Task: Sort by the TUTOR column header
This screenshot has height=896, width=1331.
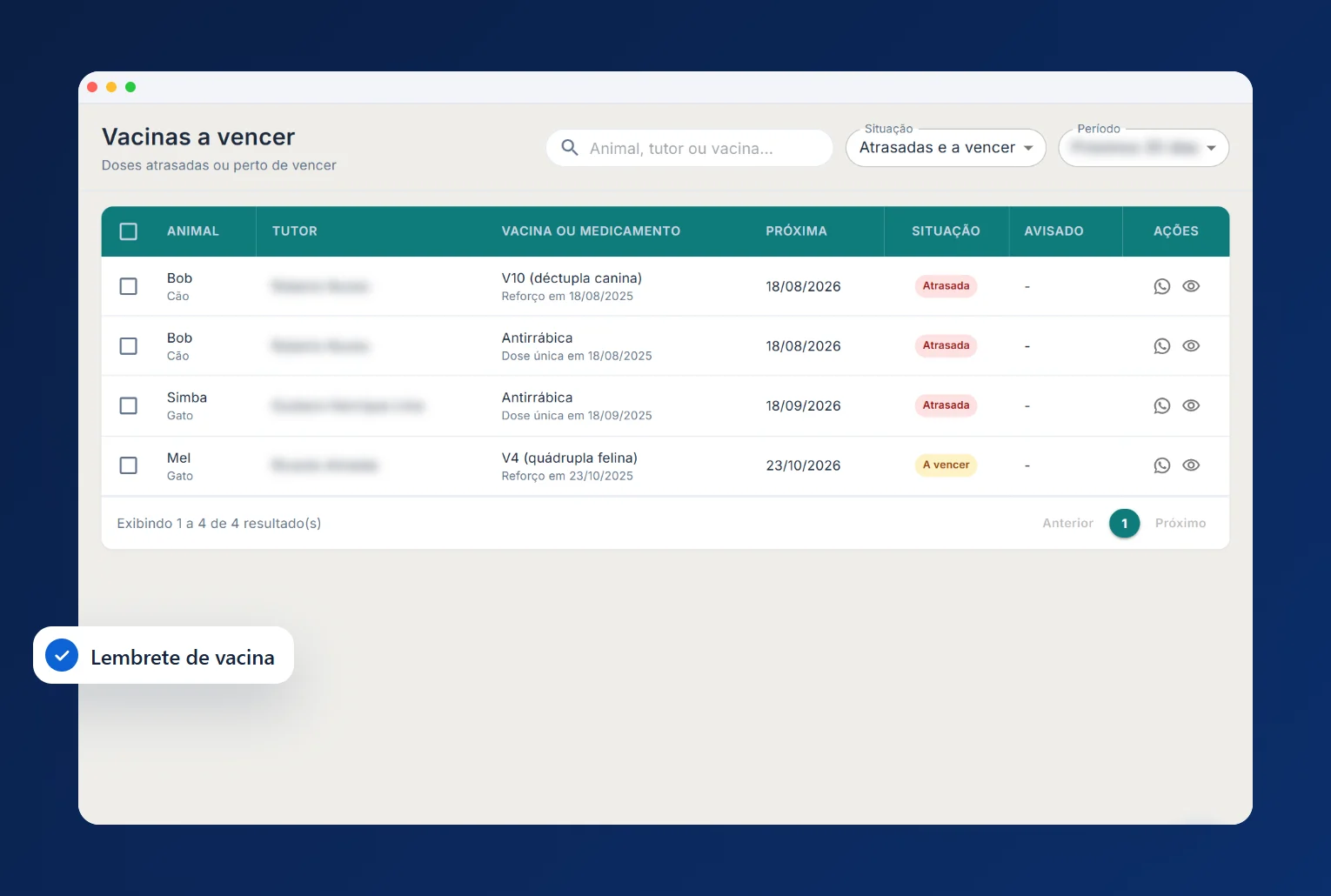Action: click(295, 231)
